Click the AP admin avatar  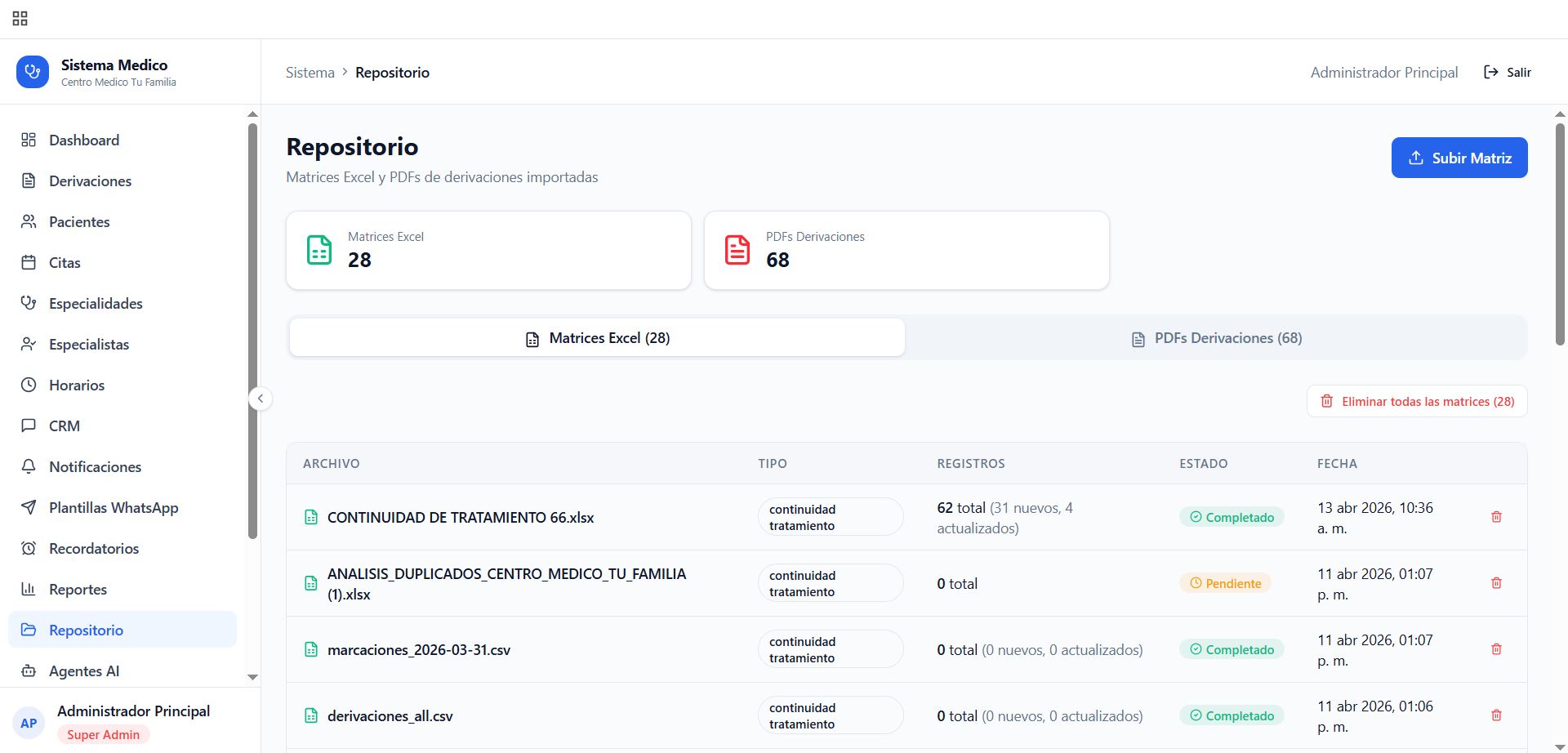(x=29, y=722)
